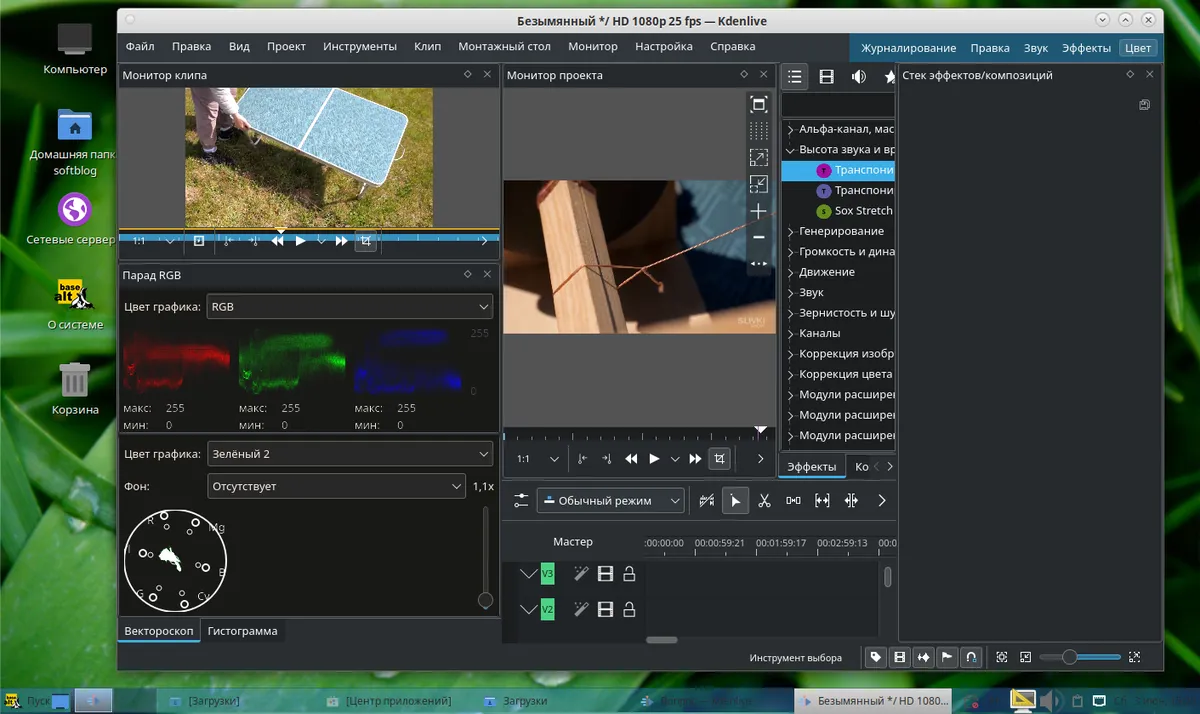
Task: Open project monitor 1:1 zoom dropdown
Action: pyautogui.click(x=538, y=459)
